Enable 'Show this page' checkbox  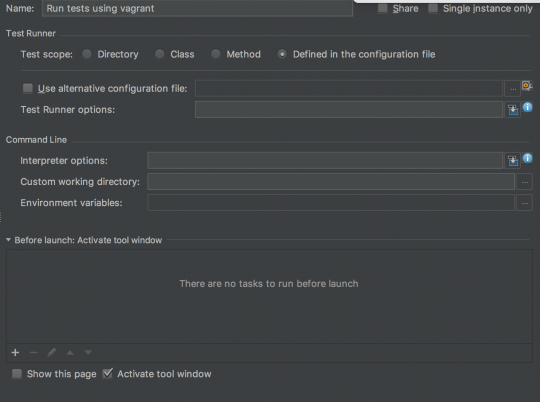point(17,374)
